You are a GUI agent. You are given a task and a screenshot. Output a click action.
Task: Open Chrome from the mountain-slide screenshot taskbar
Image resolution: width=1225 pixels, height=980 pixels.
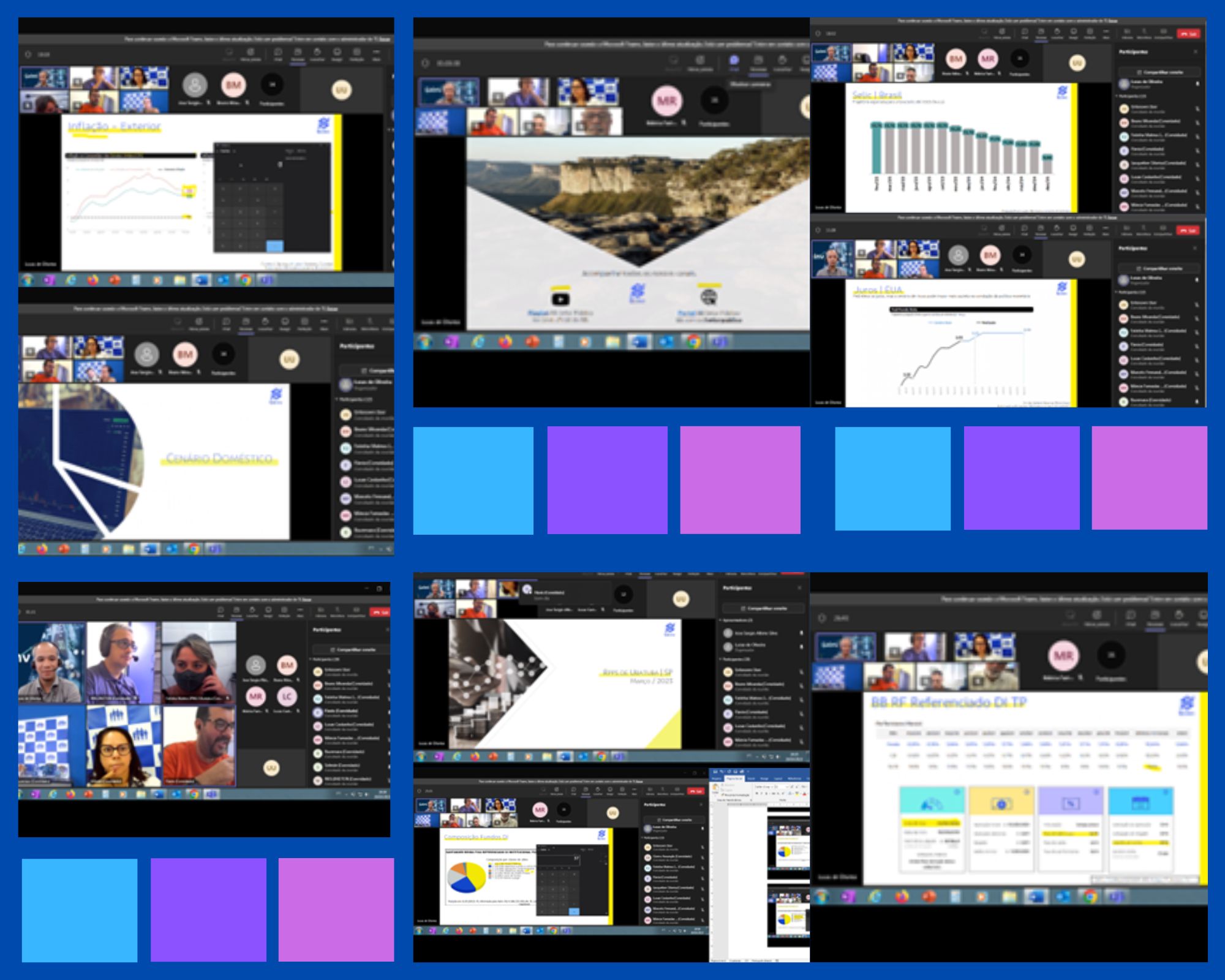[693, 342]
